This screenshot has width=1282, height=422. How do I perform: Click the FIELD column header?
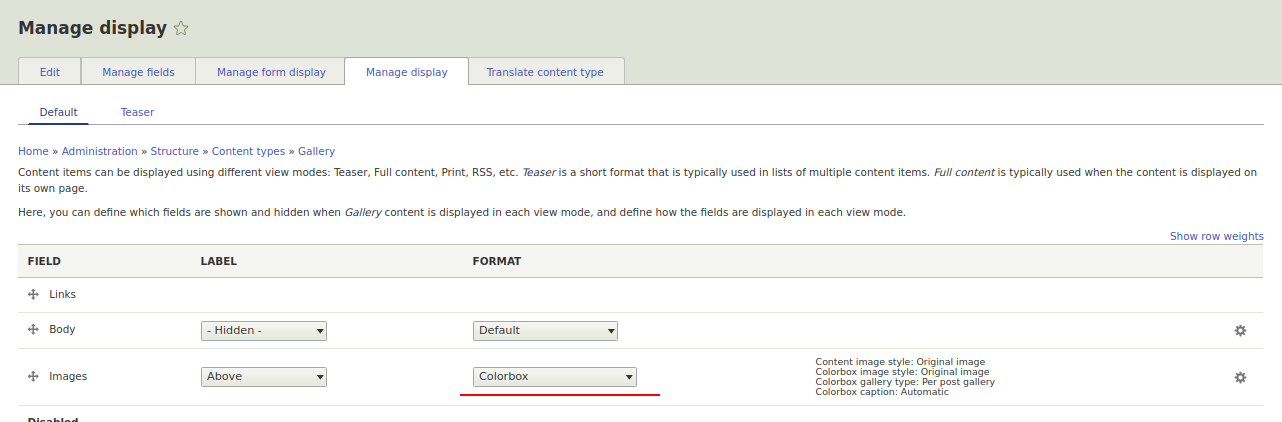[x=44, y=261]
